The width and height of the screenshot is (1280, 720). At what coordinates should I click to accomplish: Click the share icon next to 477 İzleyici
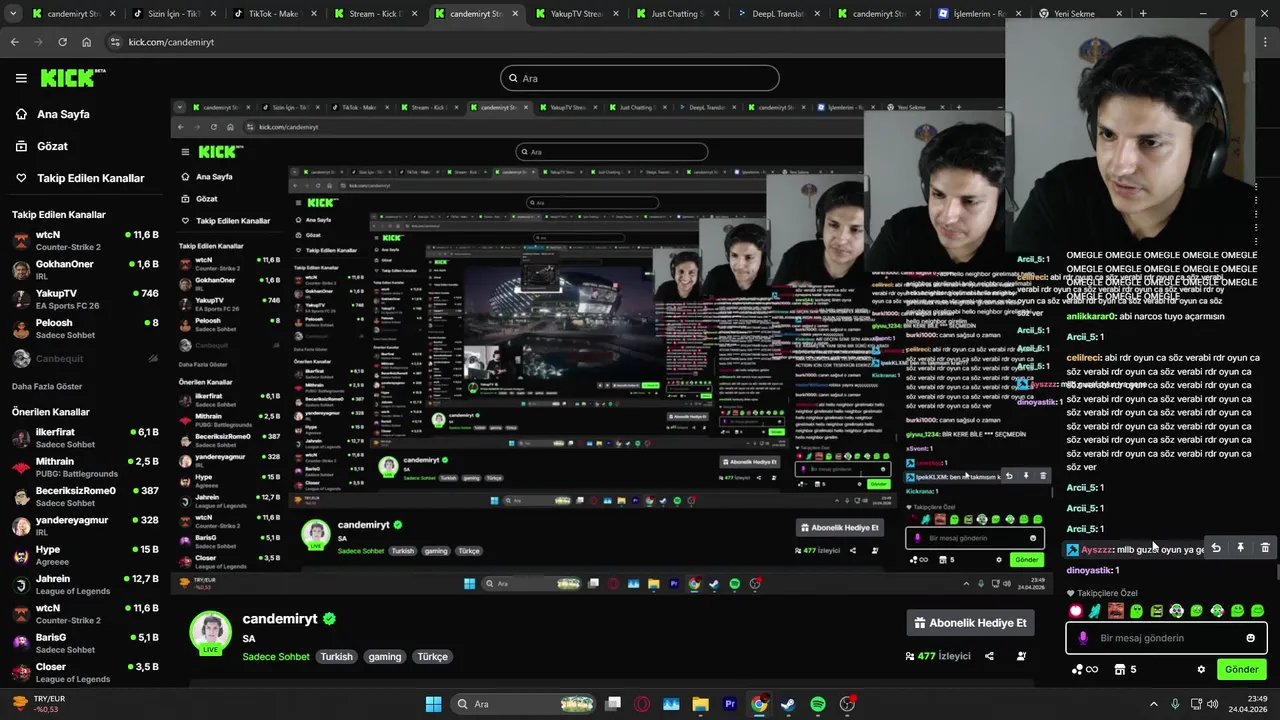[989, 656]
